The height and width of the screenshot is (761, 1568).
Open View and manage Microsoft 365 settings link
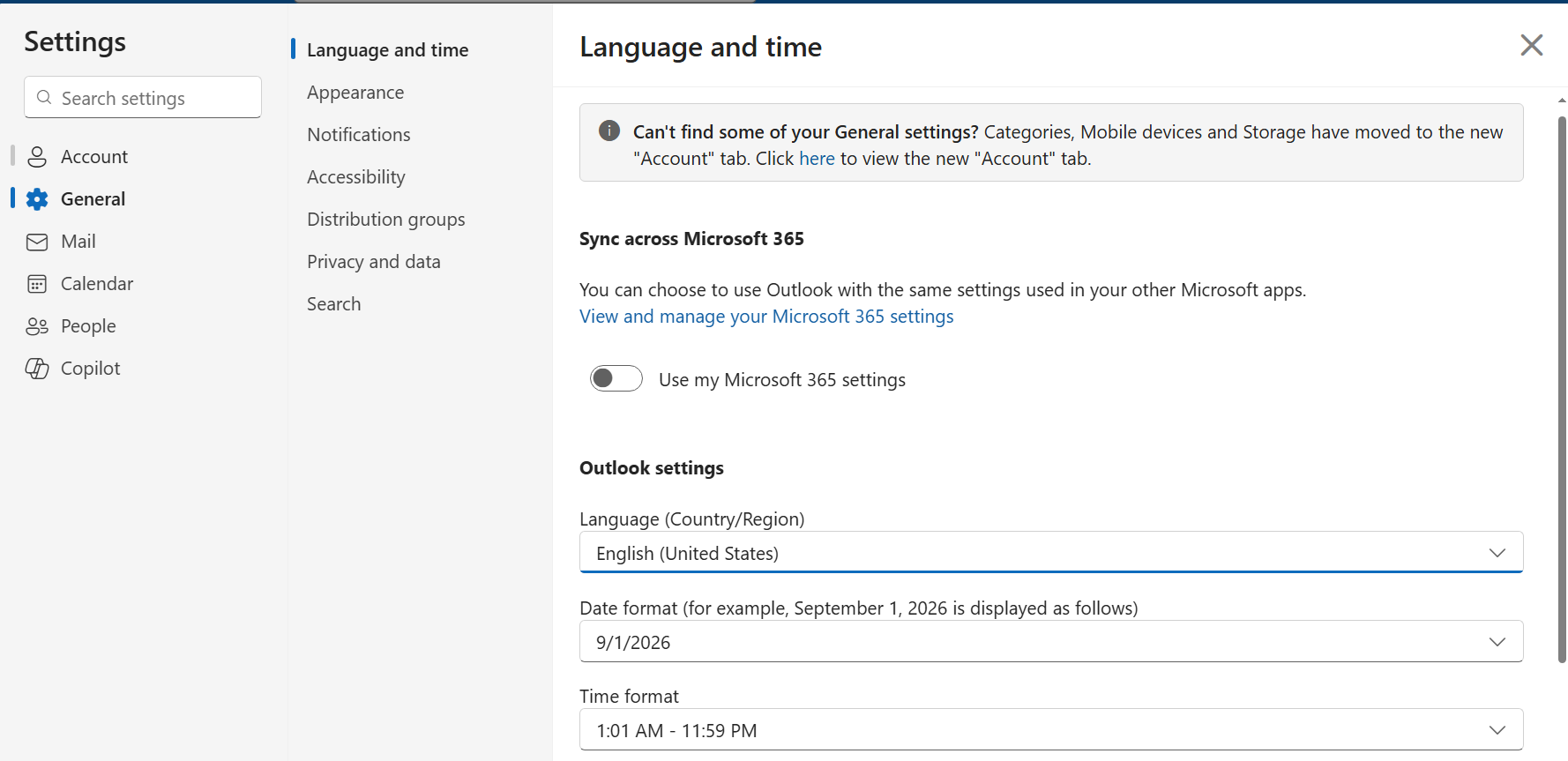coord(766,317)
